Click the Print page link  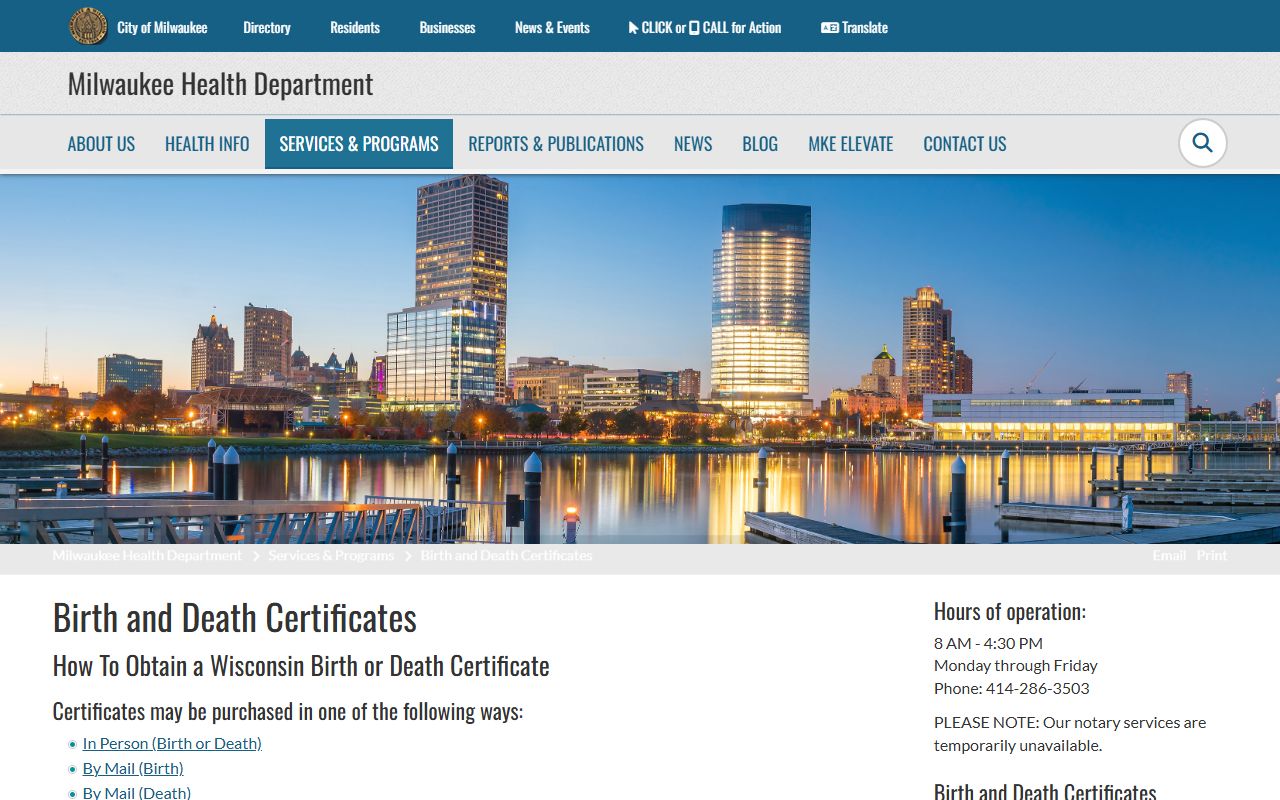pyautogui.click(x=1212, y=555)
